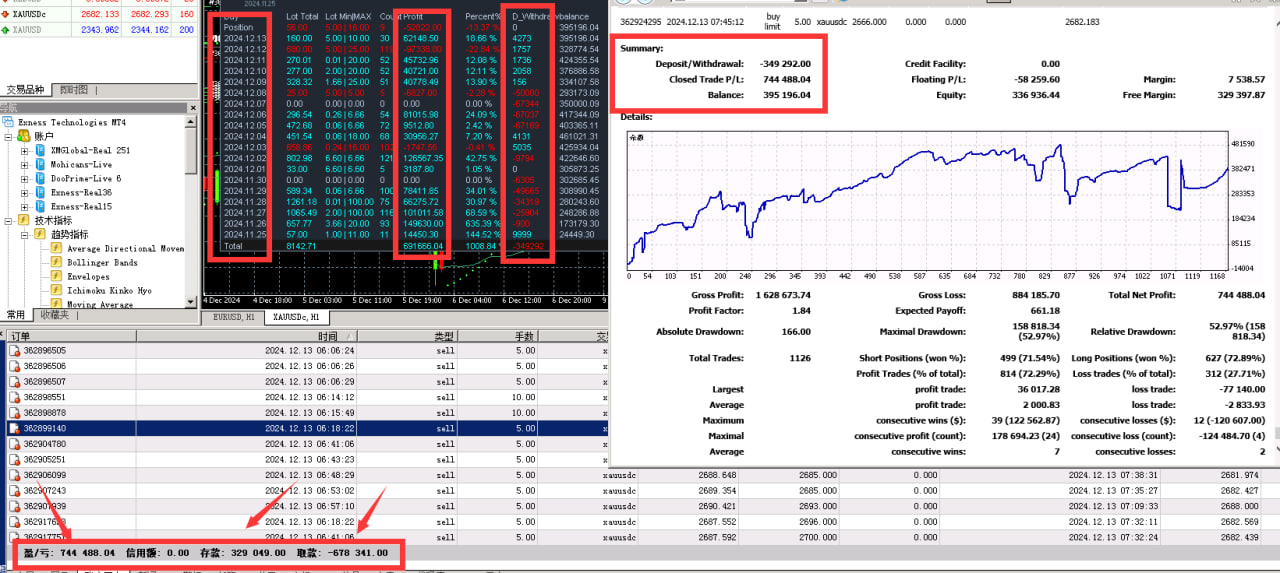The image size is (1280, 573).
Task: Expand the Mohicans-Live account node
Action: click(25, 164)
